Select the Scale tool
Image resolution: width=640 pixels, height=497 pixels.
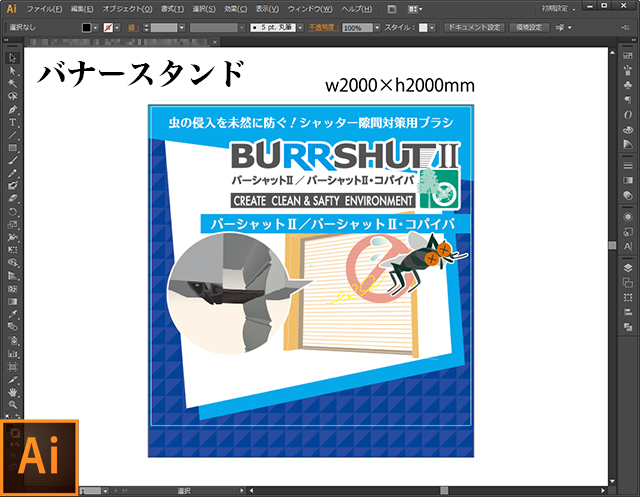point(12,224)
